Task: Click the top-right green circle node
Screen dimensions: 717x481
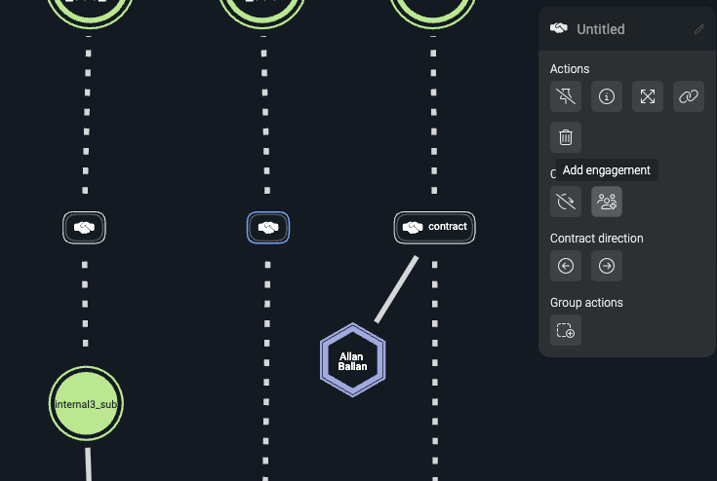Action: click(433, 9)
